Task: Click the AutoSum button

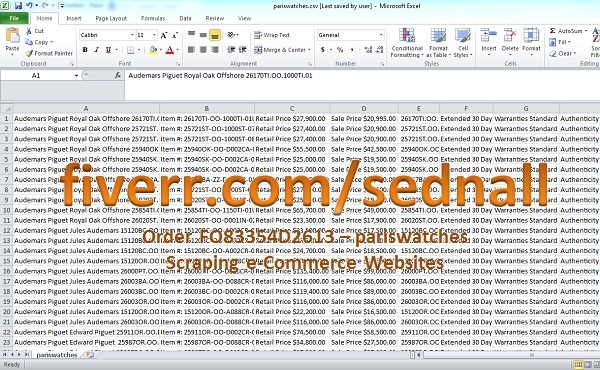Action: 568,31
